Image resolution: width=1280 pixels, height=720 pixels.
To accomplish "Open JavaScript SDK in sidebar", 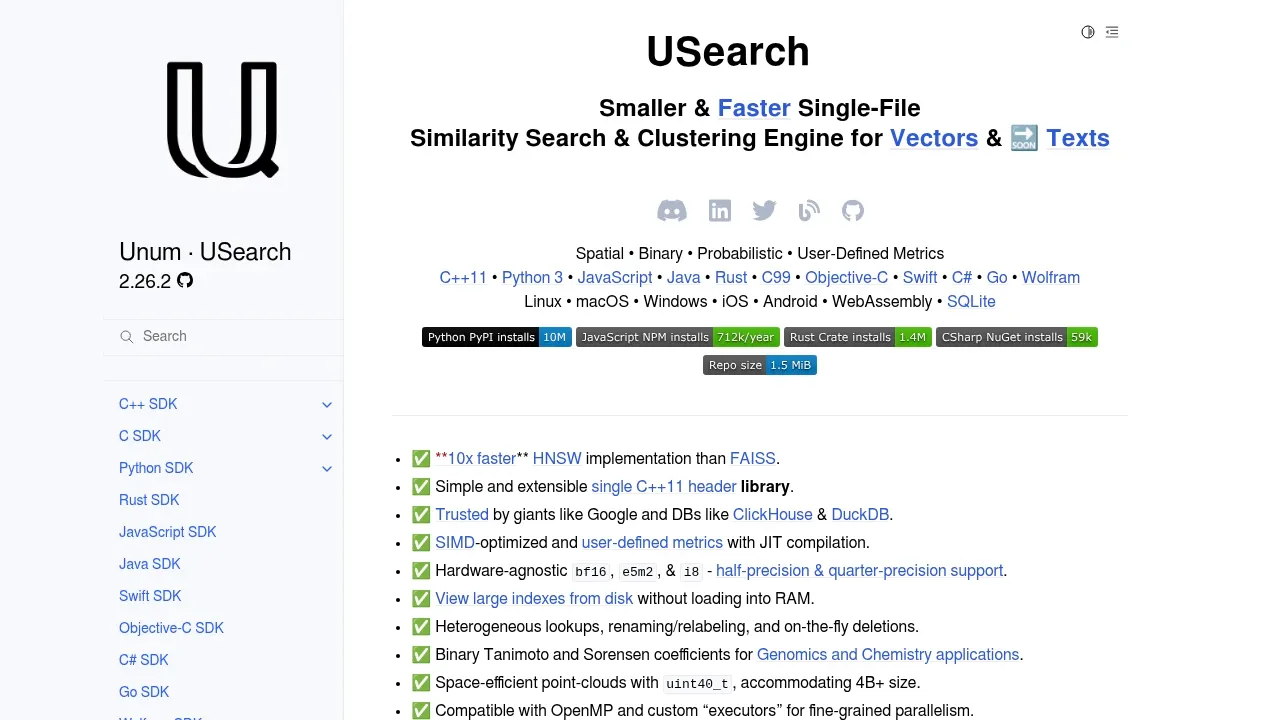I will pyautogui.click(x=168, y=532).
